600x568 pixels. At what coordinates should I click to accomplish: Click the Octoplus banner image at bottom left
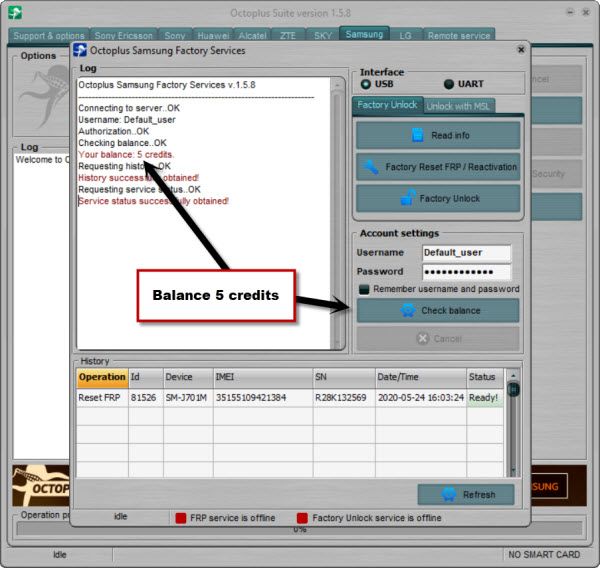click(41, 486)
